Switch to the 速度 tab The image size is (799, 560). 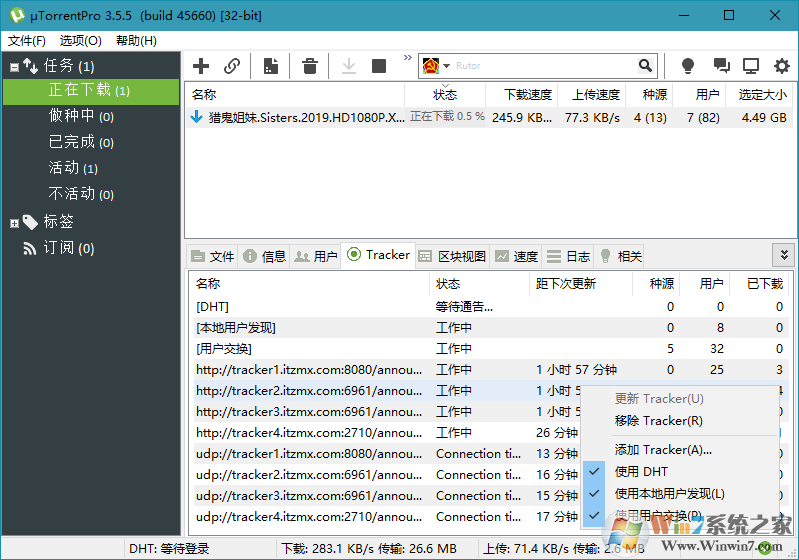pos(517,256)
